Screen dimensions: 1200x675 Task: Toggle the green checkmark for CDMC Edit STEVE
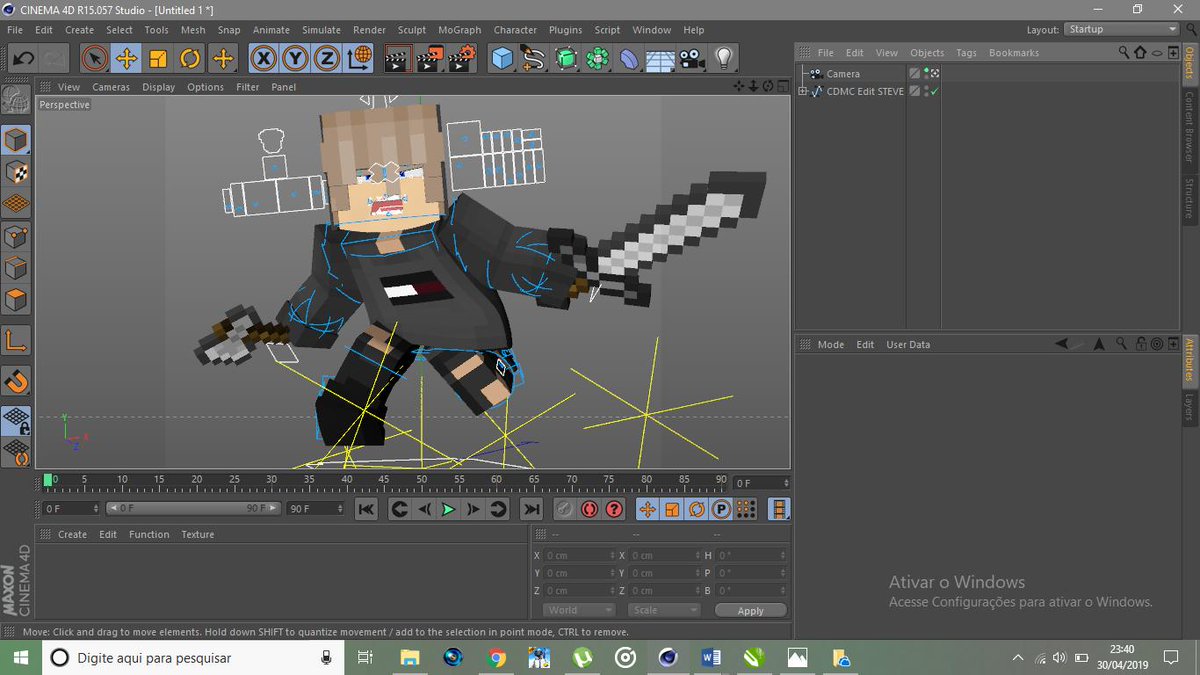[x=934, y=91]
